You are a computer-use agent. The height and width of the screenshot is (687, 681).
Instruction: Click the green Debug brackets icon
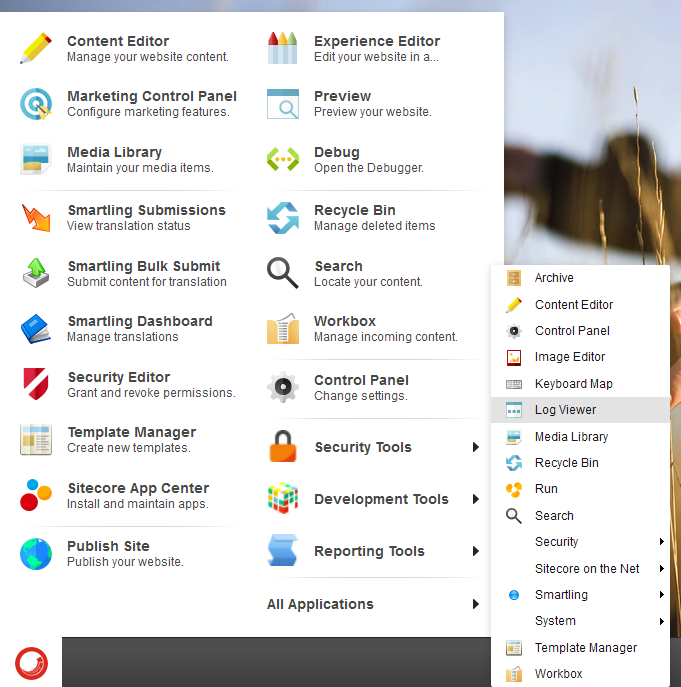point(283,159)
